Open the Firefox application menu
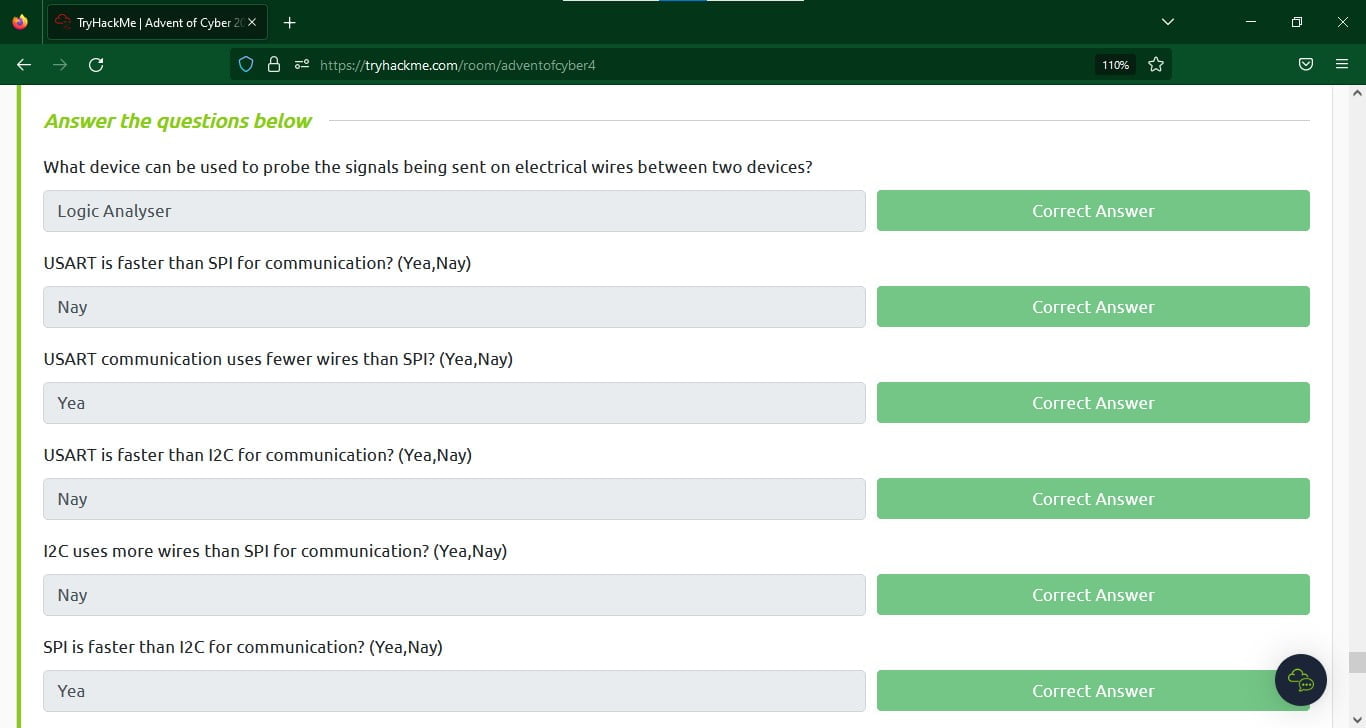1366x728 pixels. pos(1342,65)
